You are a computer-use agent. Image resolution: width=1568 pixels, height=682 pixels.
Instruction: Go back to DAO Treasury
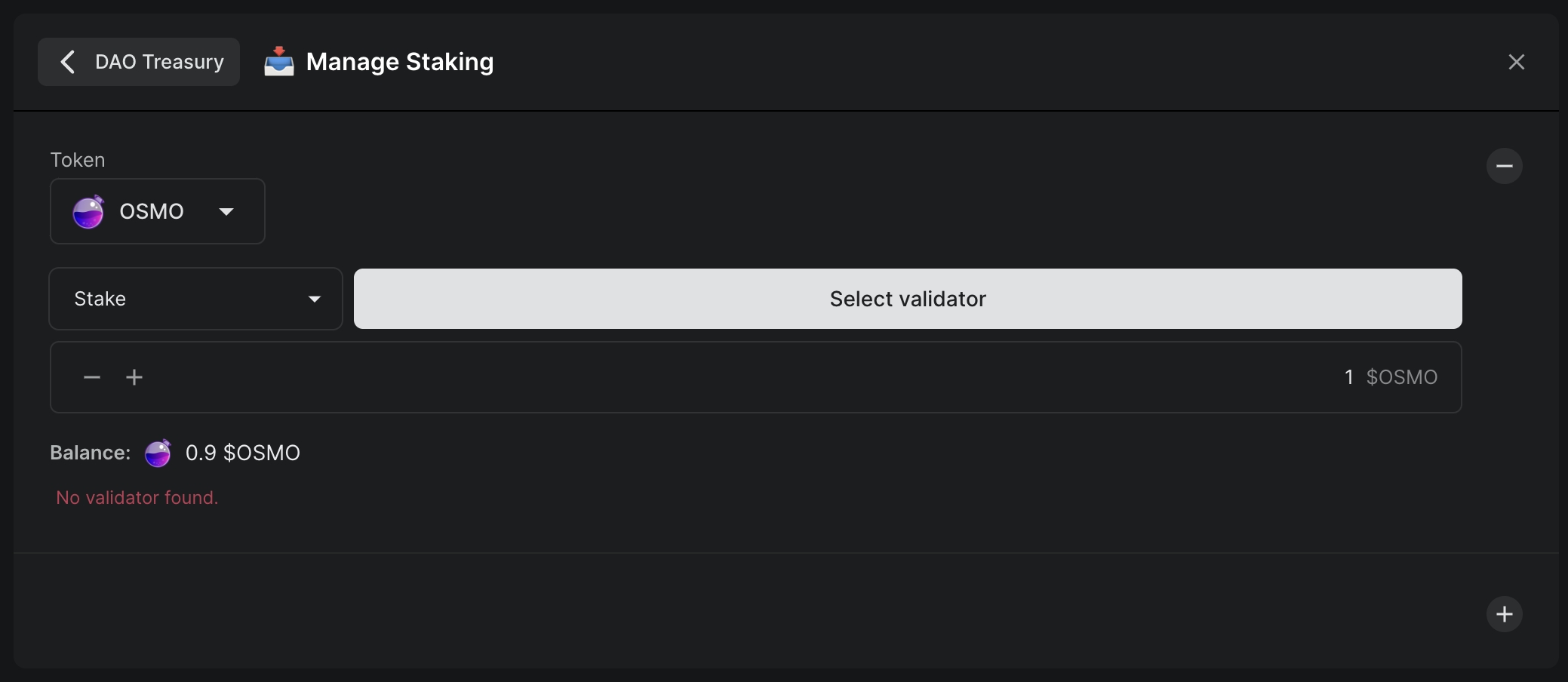pyautogui.click(x=139, y=62)
